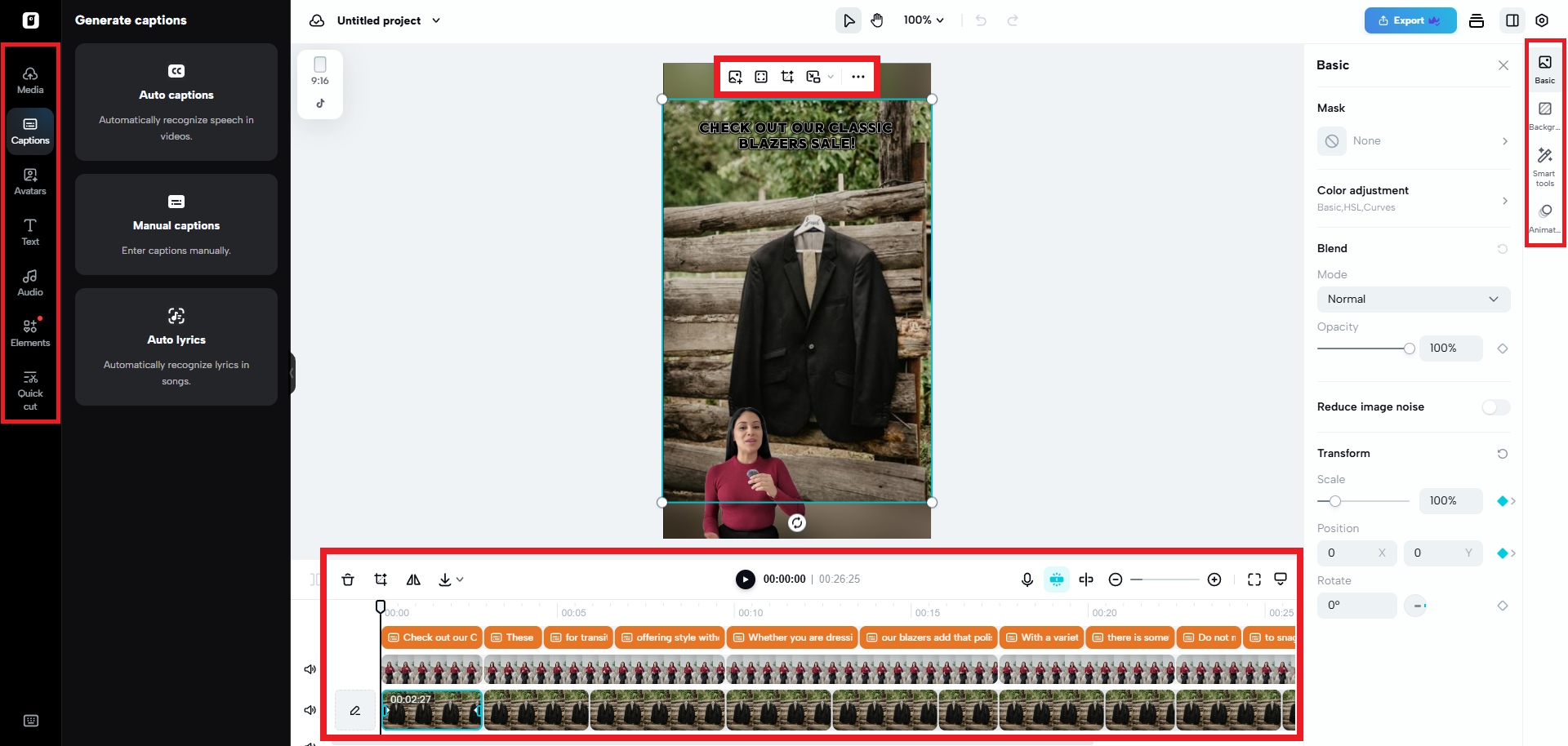This screenshot has height=746, width=1568.
Task: Select the 'Whether you are dressi' caption clip
Action: [792, 637]
